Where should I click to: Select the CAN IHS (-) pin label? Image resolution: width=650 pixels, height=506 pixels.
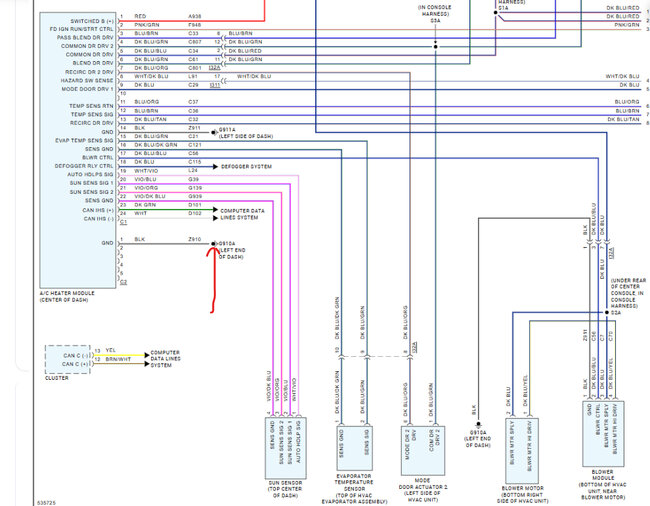click(x=99, y=218)
